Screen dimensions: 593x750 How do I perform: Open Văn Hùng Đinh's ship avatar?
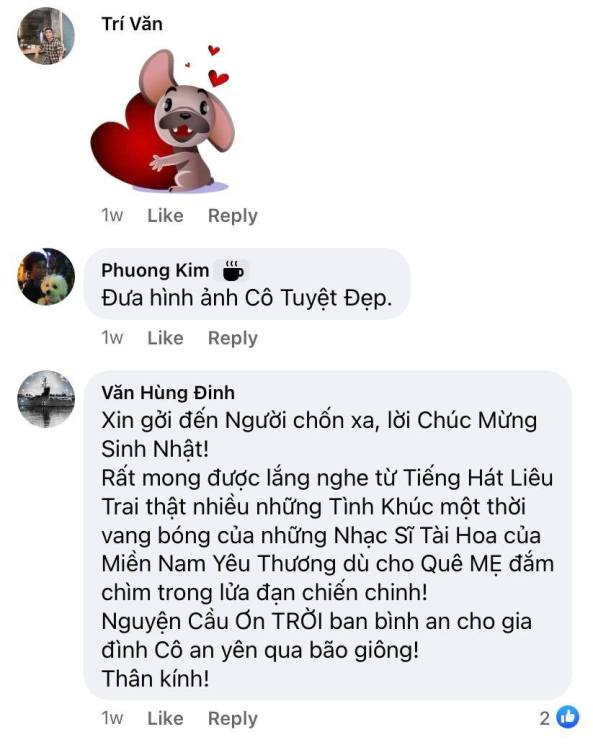pyautogui.click(x=46, y=398)
